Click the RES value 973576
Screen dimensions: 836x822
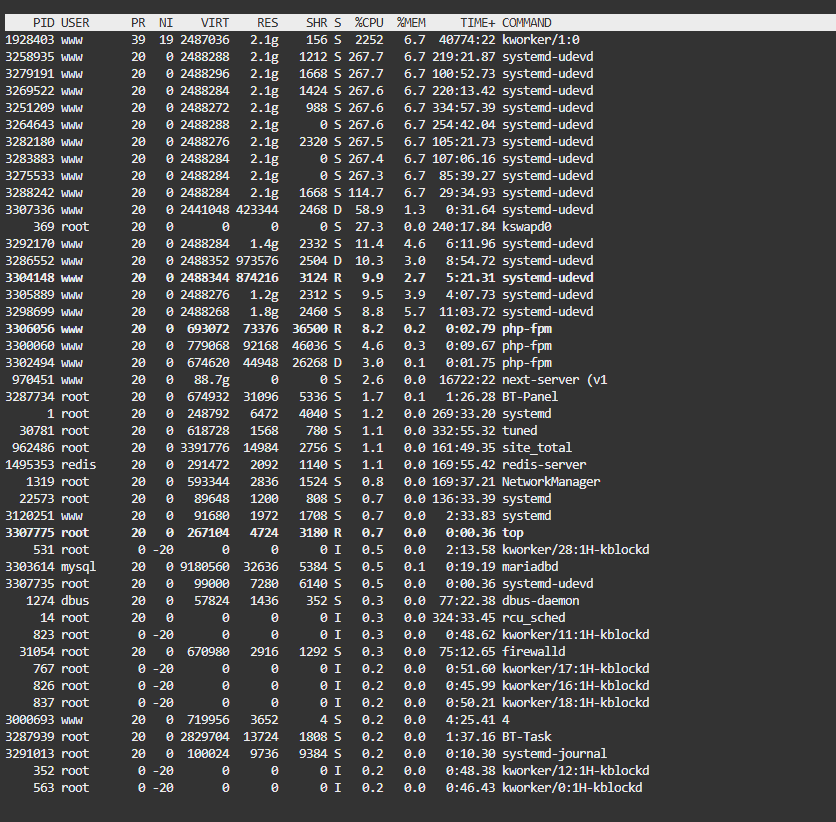(257, 261)
